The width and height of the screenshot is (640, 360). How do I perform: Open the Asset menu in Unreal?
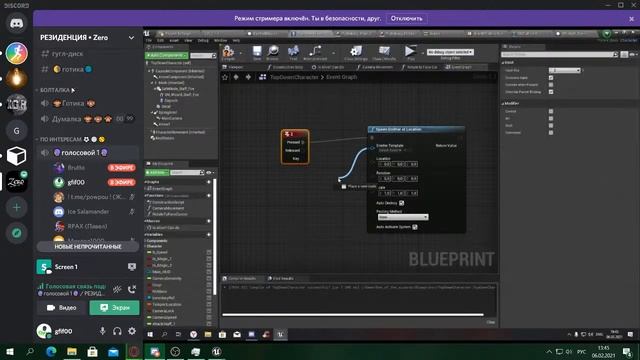(174, 40)
